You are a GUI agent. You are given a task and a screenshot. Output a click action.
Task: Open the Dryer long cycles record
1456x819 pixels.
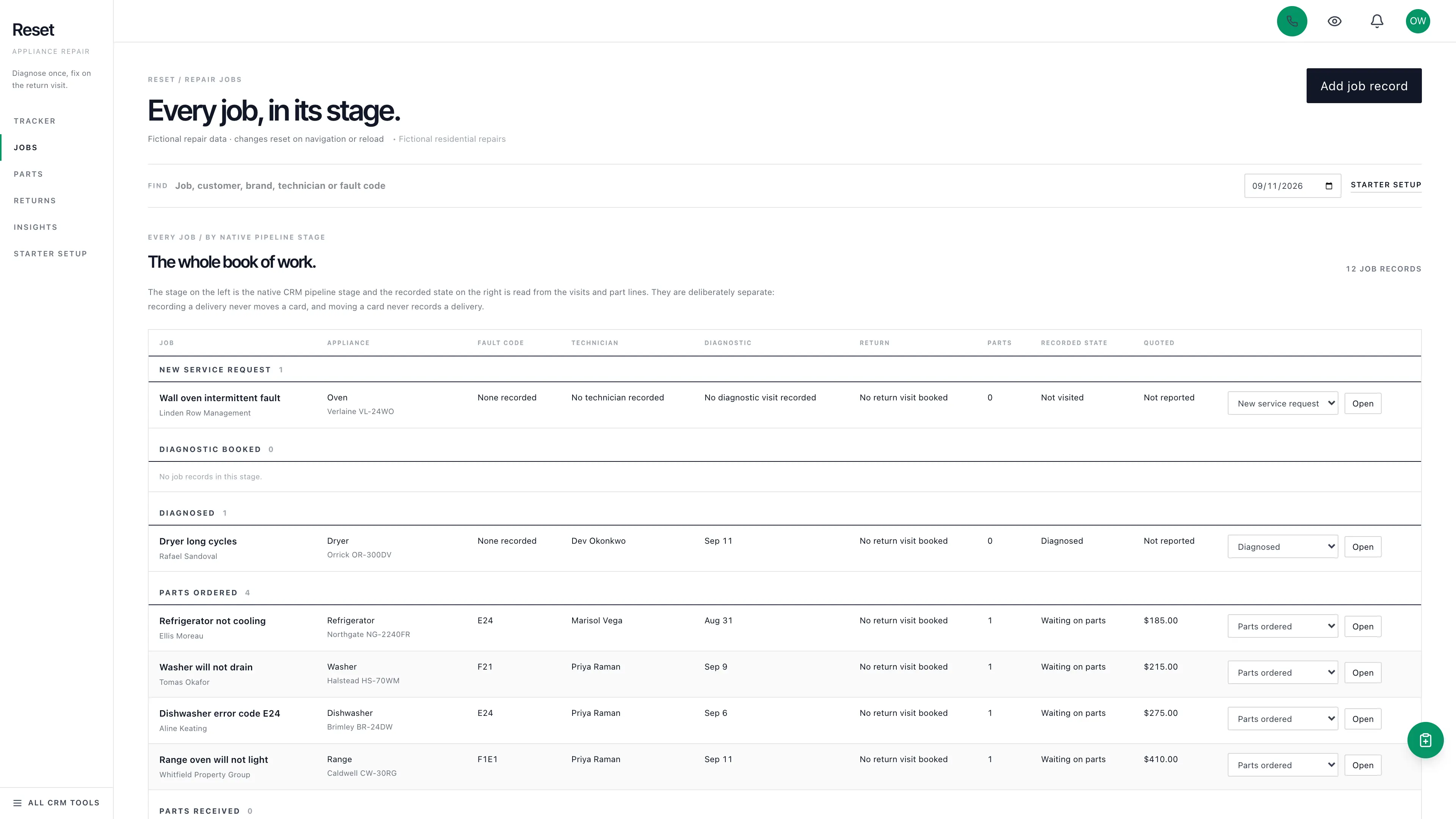[1362, 546]
